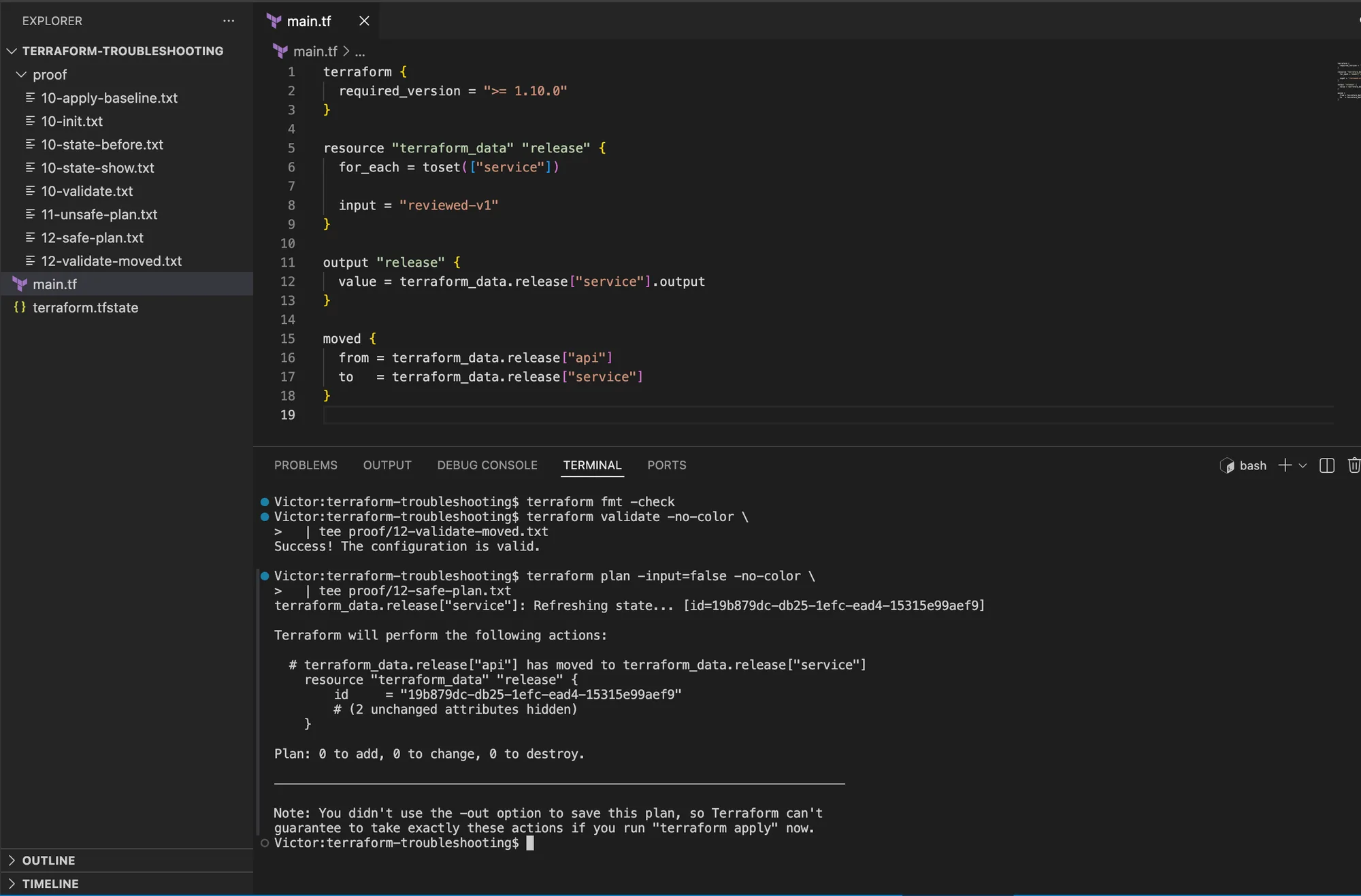Click the breadcrumb ellipsis after main.tf
The width and height of the screenshot is (1361, 896).
pyautogui.click(x=359, y=52)
